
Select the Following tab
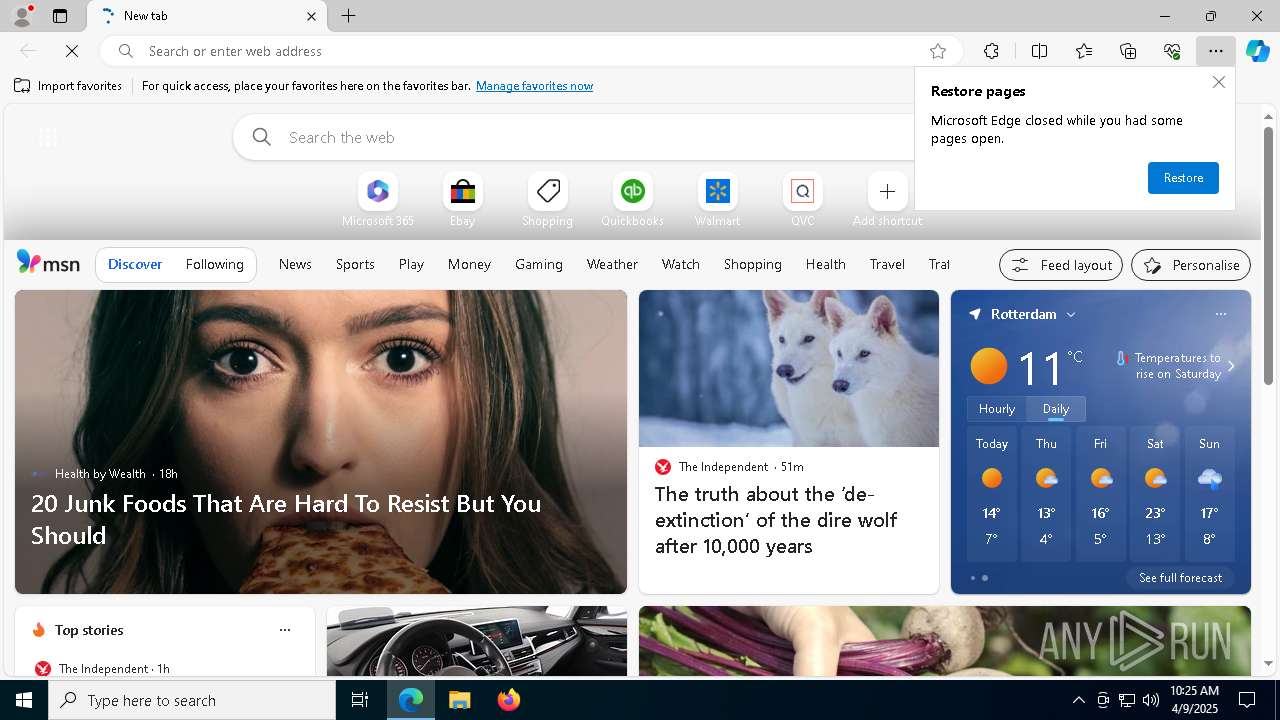tap(215, 264)
